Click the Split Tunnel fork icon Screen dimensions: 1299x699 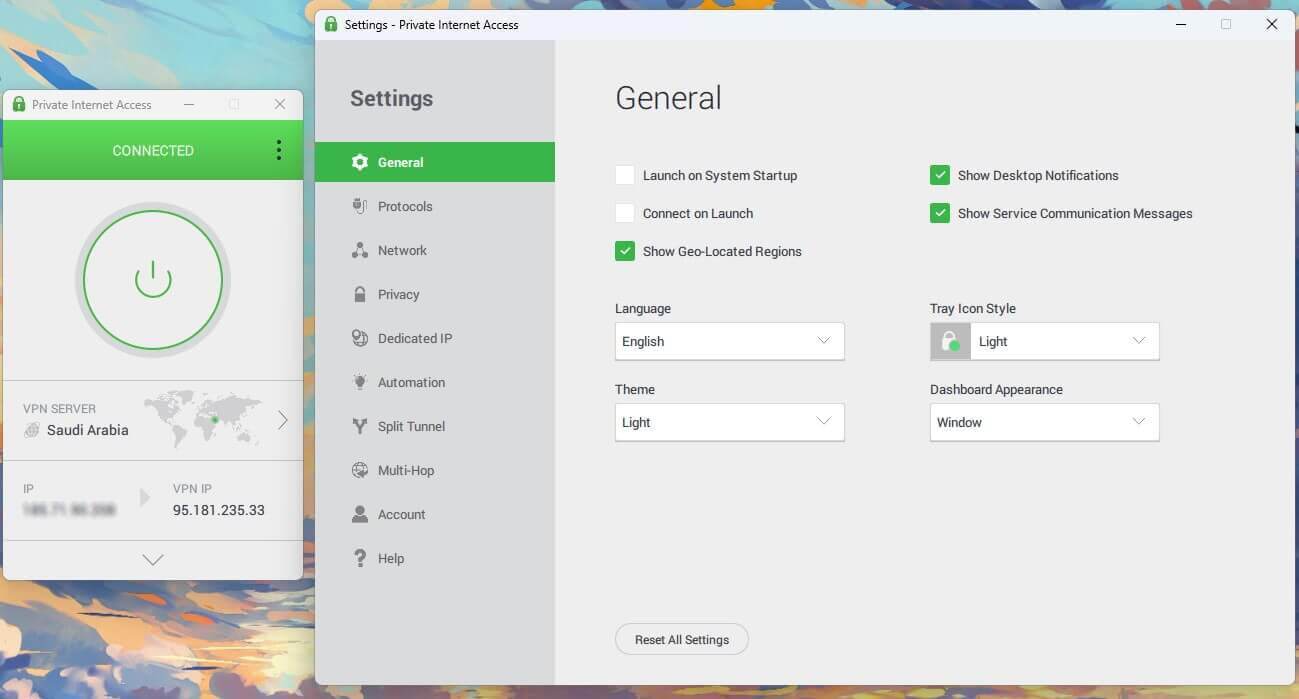click(x=360, y=426)
